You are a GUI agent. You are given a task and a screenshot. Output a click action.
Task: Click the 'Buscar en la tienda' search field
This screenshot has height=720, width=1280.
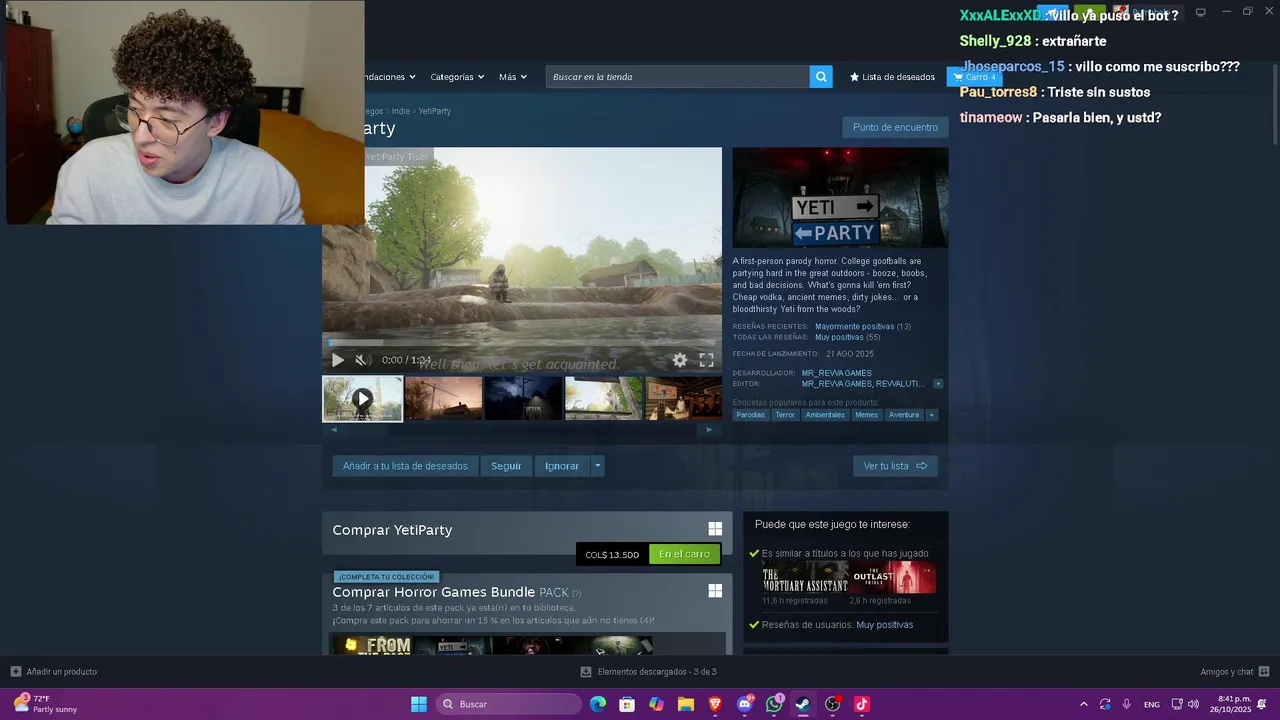click(x=678, y=77)
